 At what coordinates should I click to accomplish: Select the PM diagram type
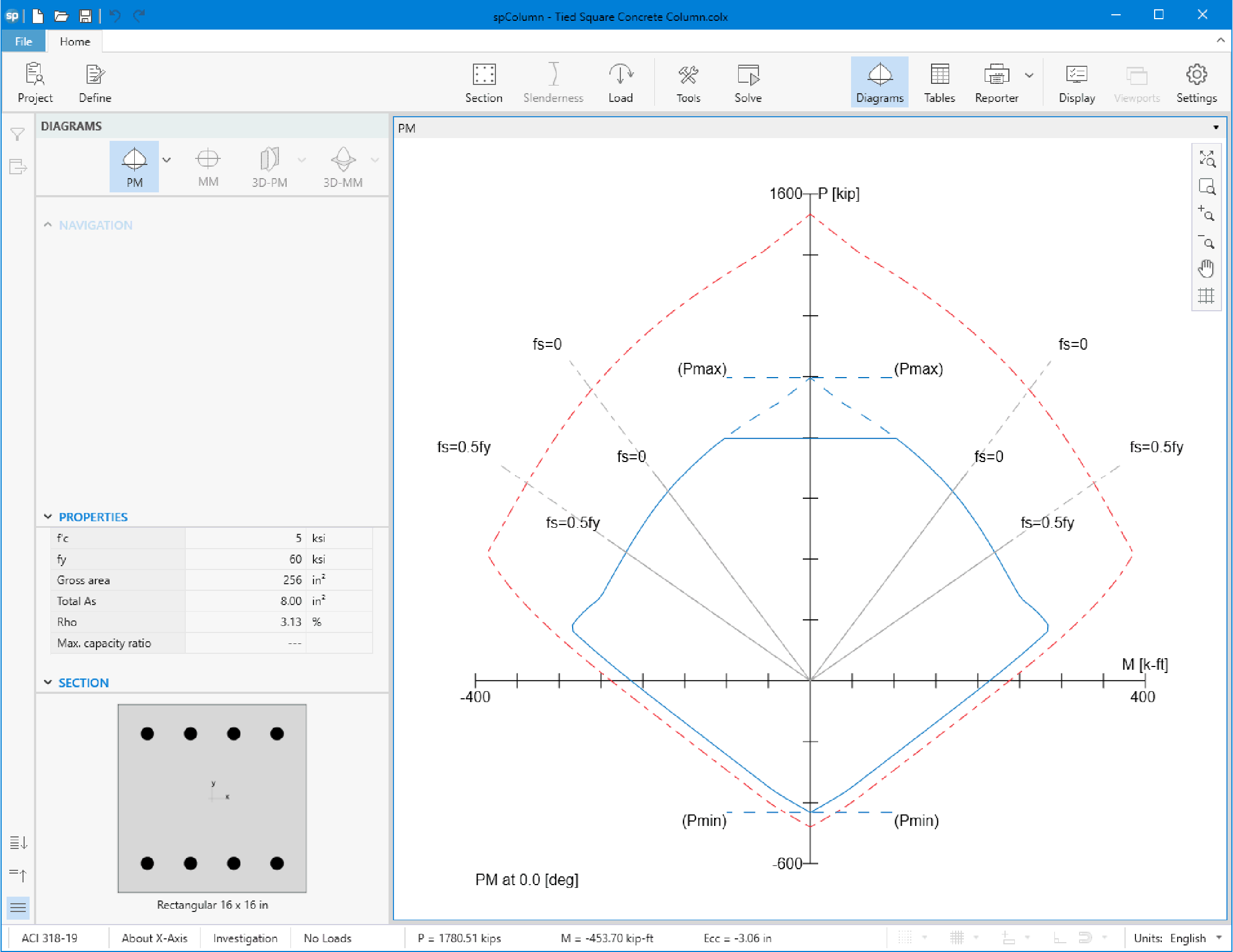point(134,167)
